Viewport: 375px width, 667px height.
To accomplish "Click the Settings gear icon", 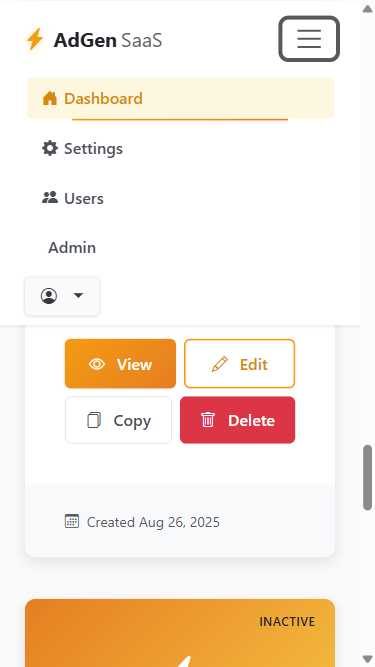I will 50,148.
